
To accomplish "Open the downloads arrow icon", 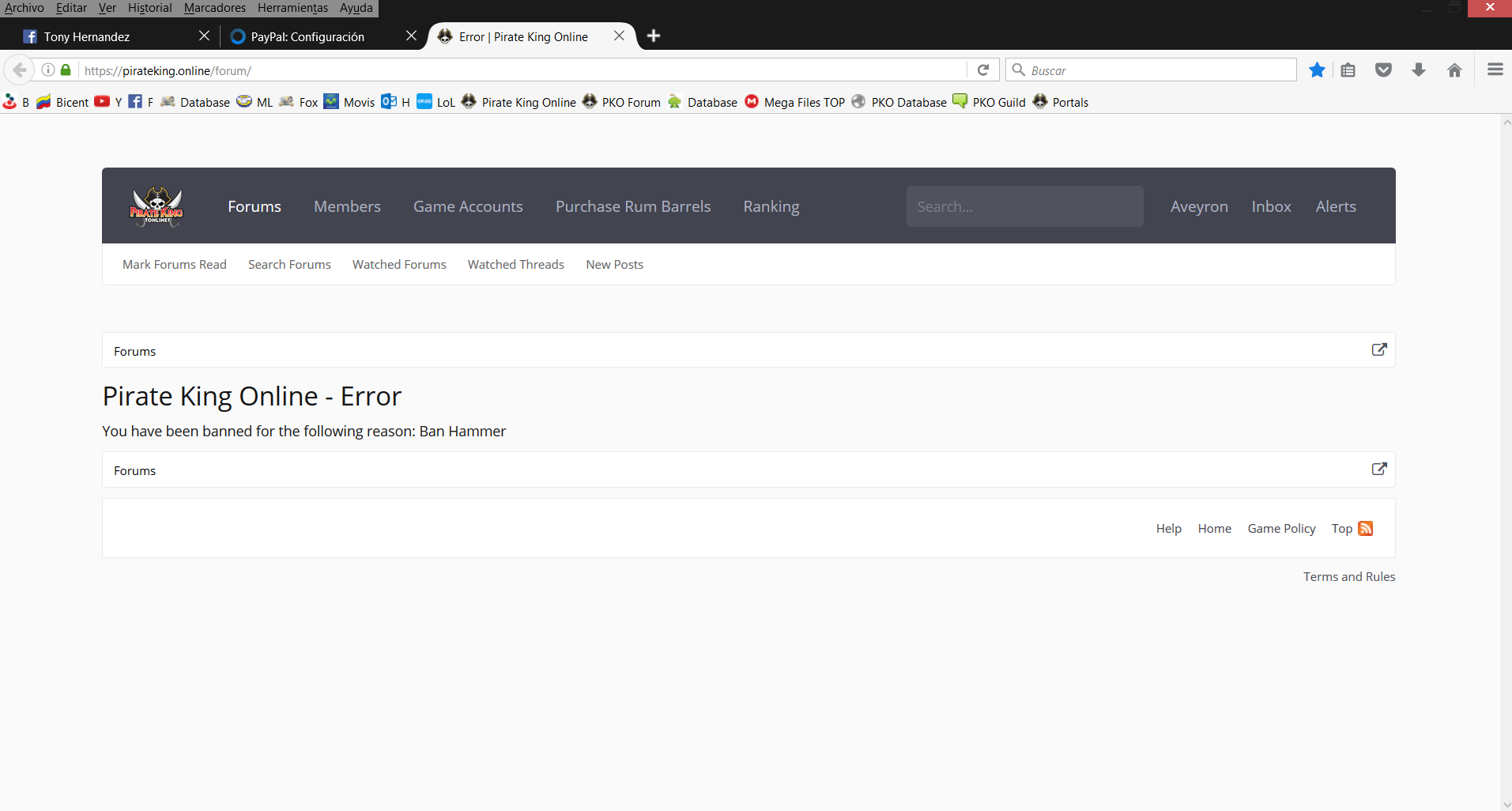I will tap(1419, 70).
